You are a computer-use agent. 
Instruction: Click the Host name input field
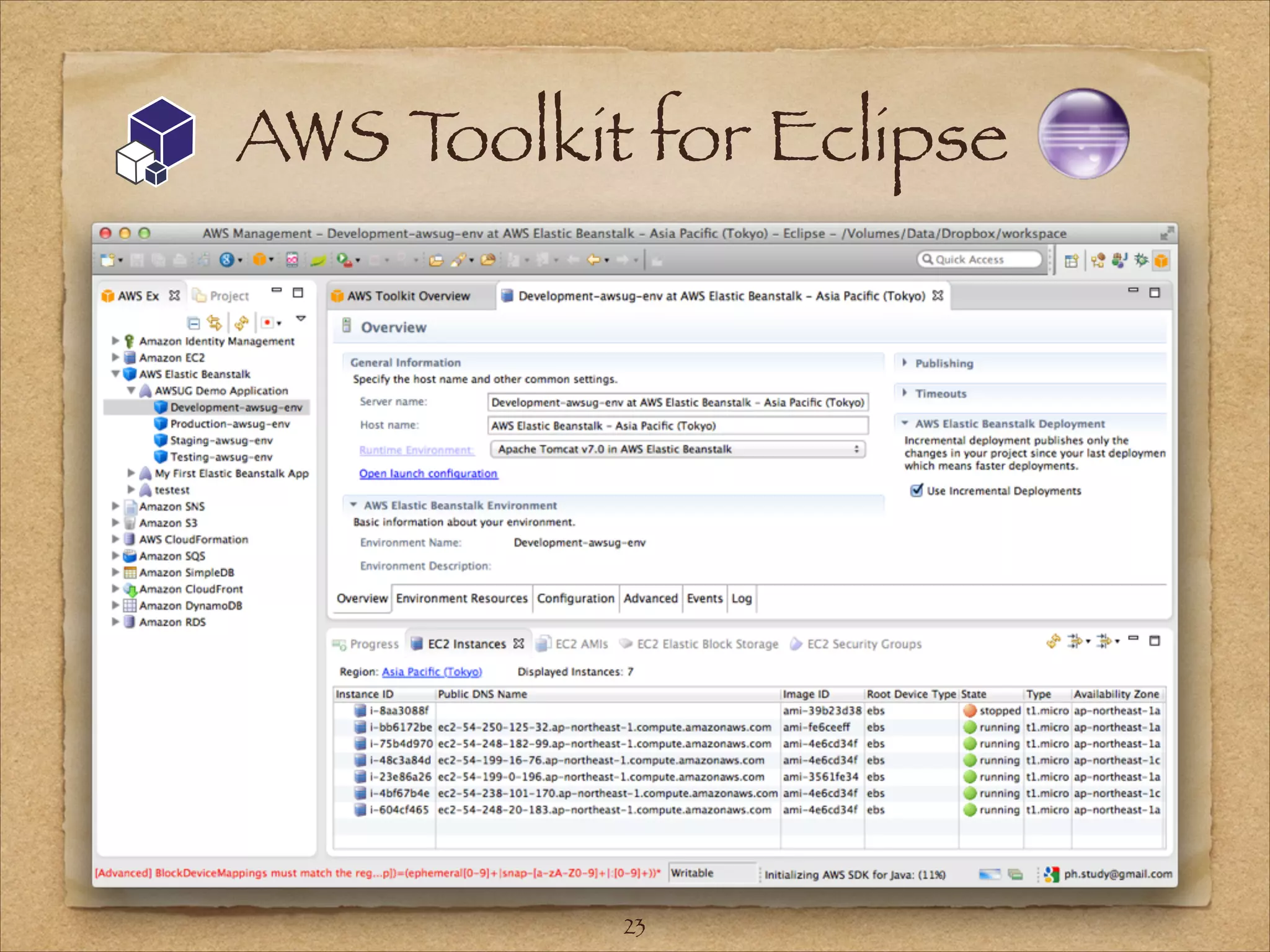(678, 426)
